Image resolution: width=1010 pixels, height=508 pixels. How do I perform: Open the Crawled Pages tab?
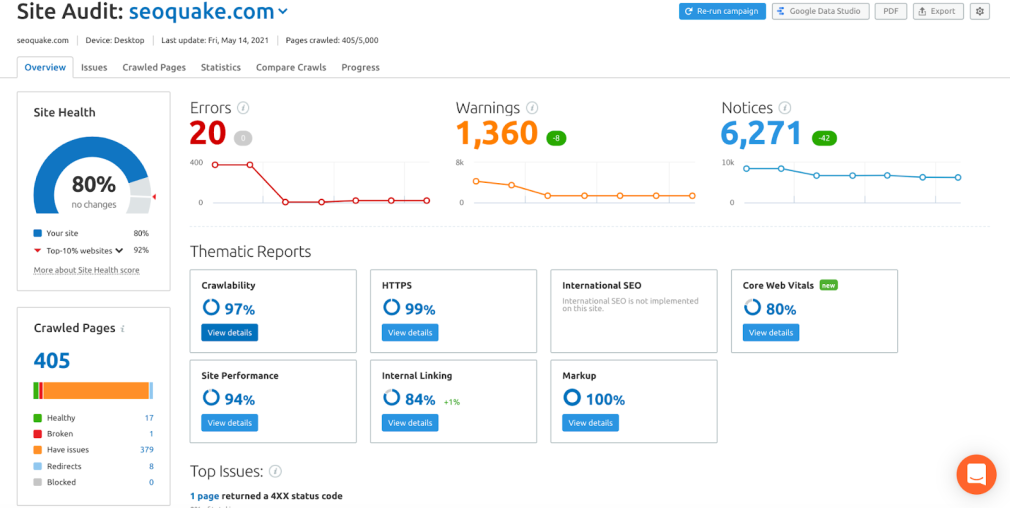click(154, 67)
